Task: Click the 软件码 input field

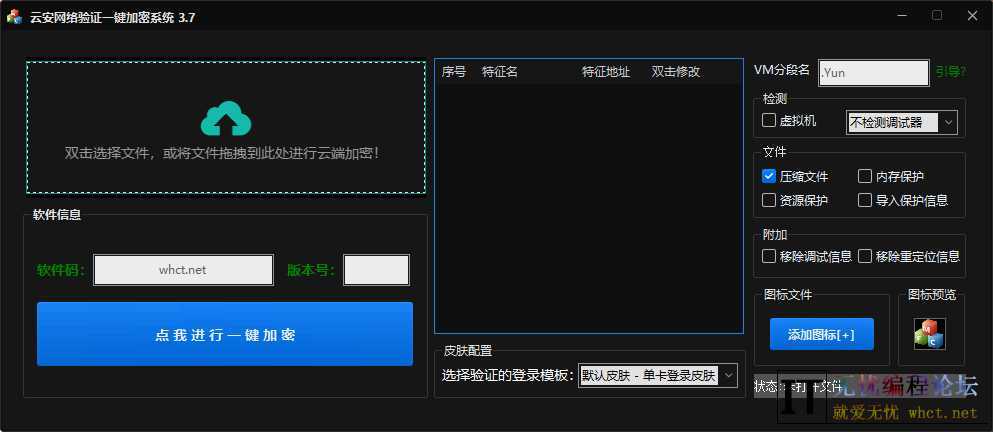Action: [x=183, y=270]
